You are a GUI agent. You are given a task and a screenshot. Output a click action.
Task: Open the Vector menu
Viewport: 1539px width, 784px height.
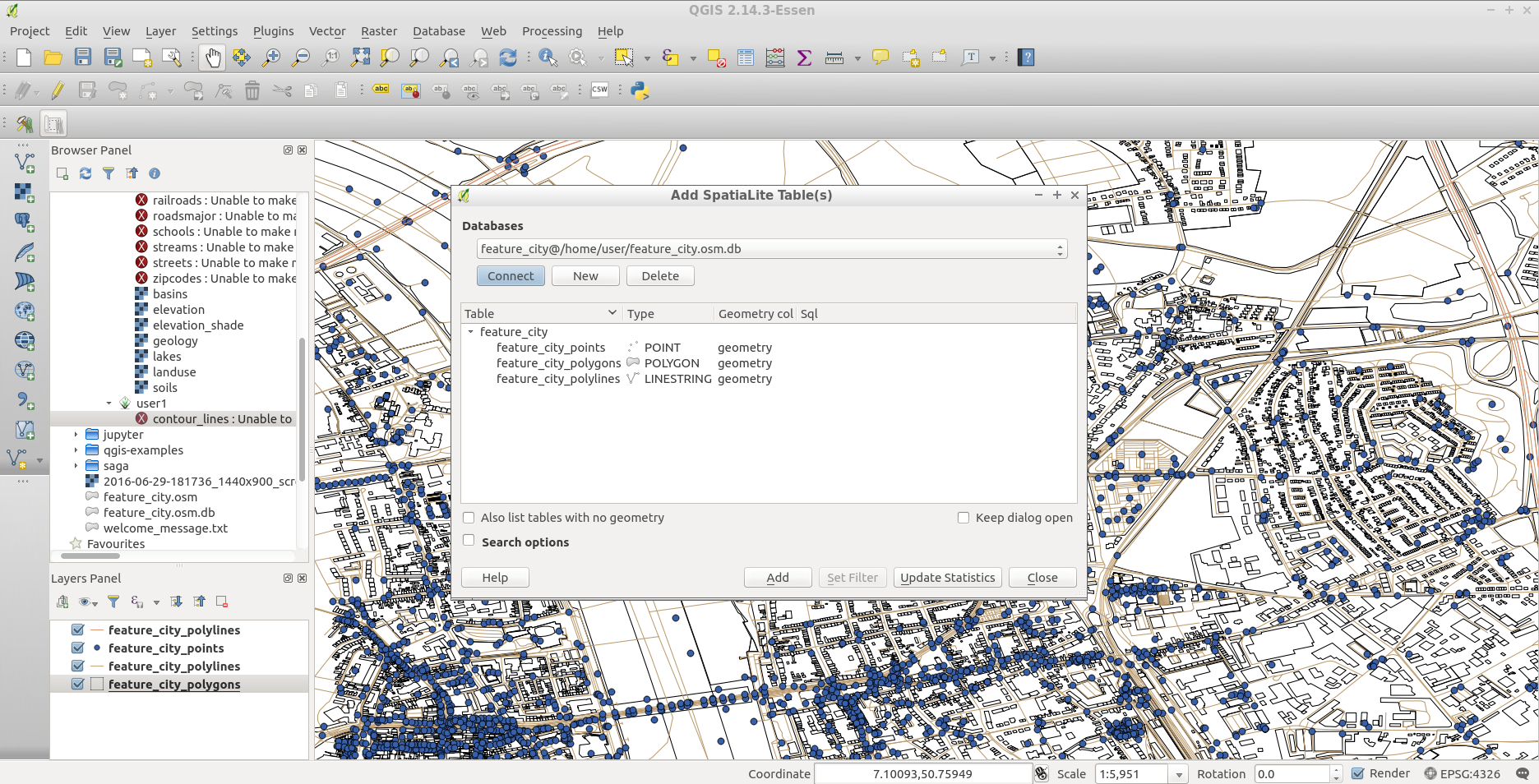327,31
